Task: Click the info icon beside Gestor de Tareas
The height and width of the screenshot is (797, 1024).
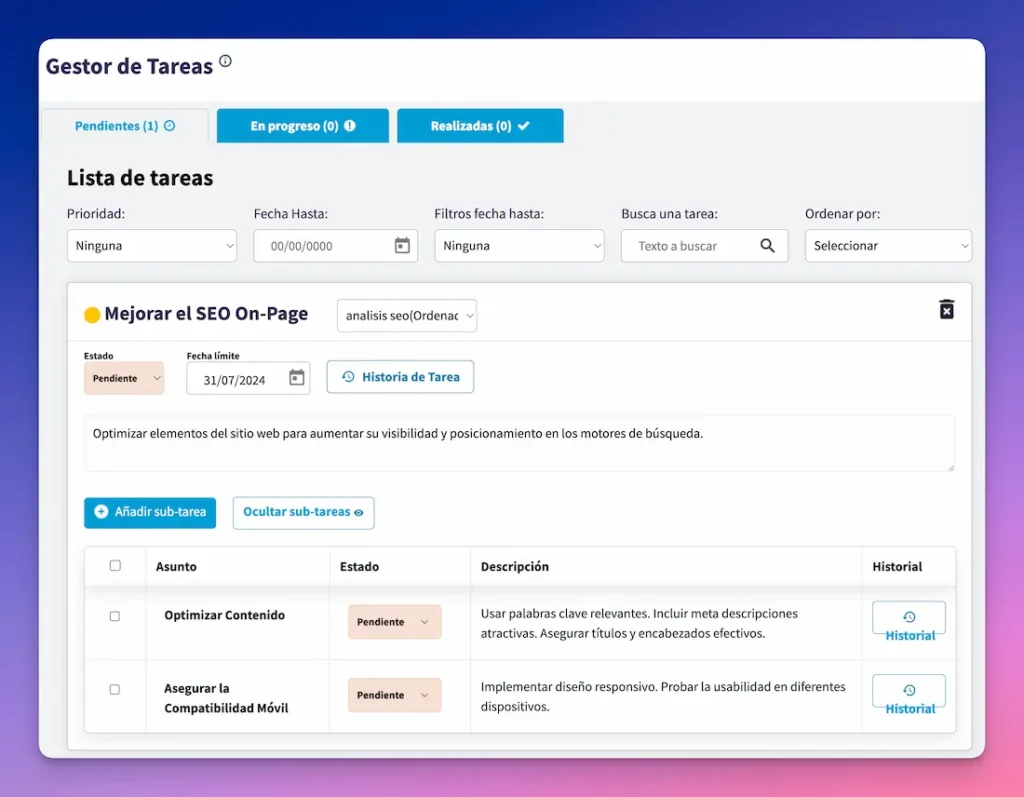Action: coord(226,60)
